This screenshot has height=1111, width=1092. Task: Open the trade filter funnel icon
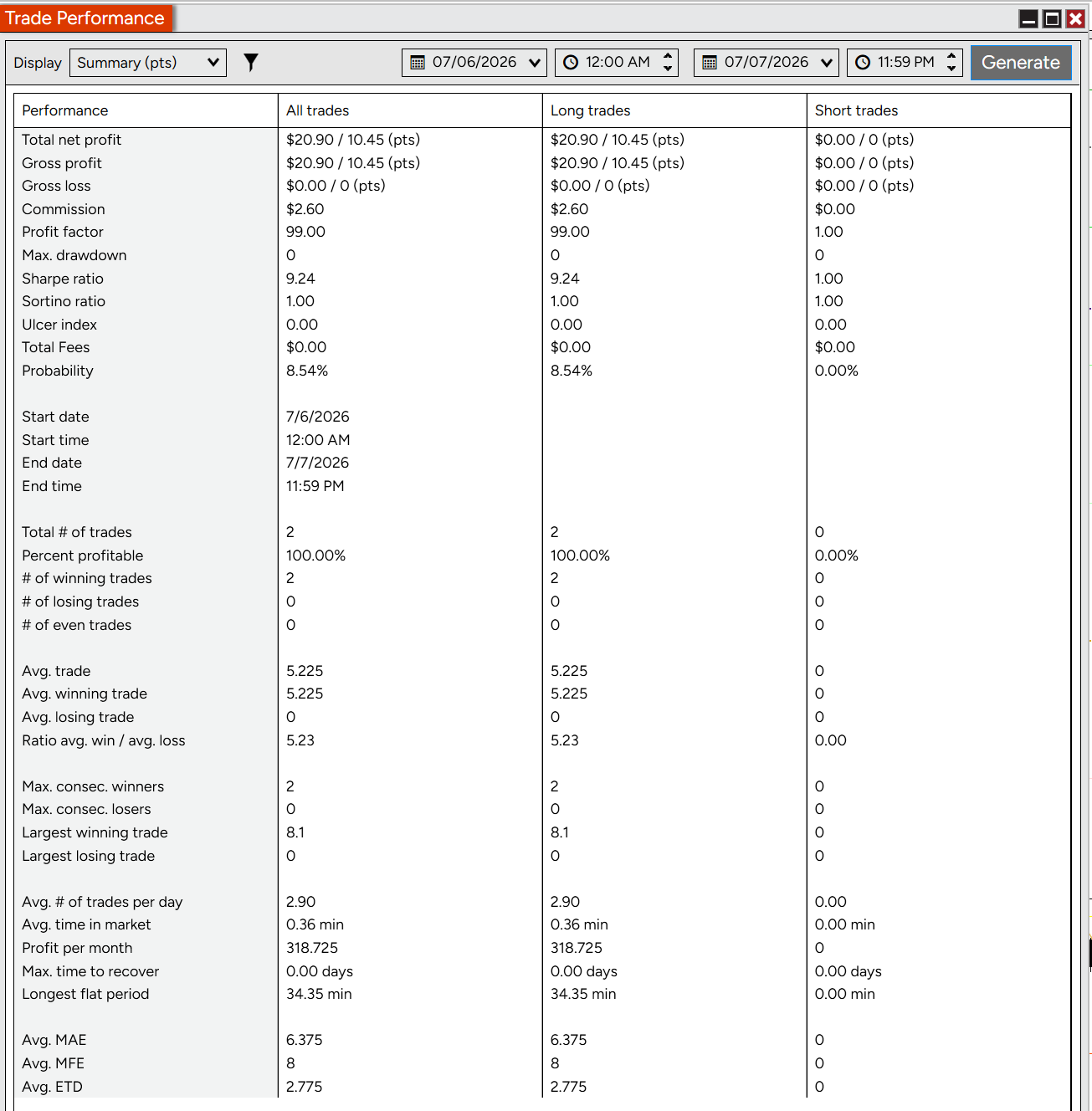tap(251, 62)
